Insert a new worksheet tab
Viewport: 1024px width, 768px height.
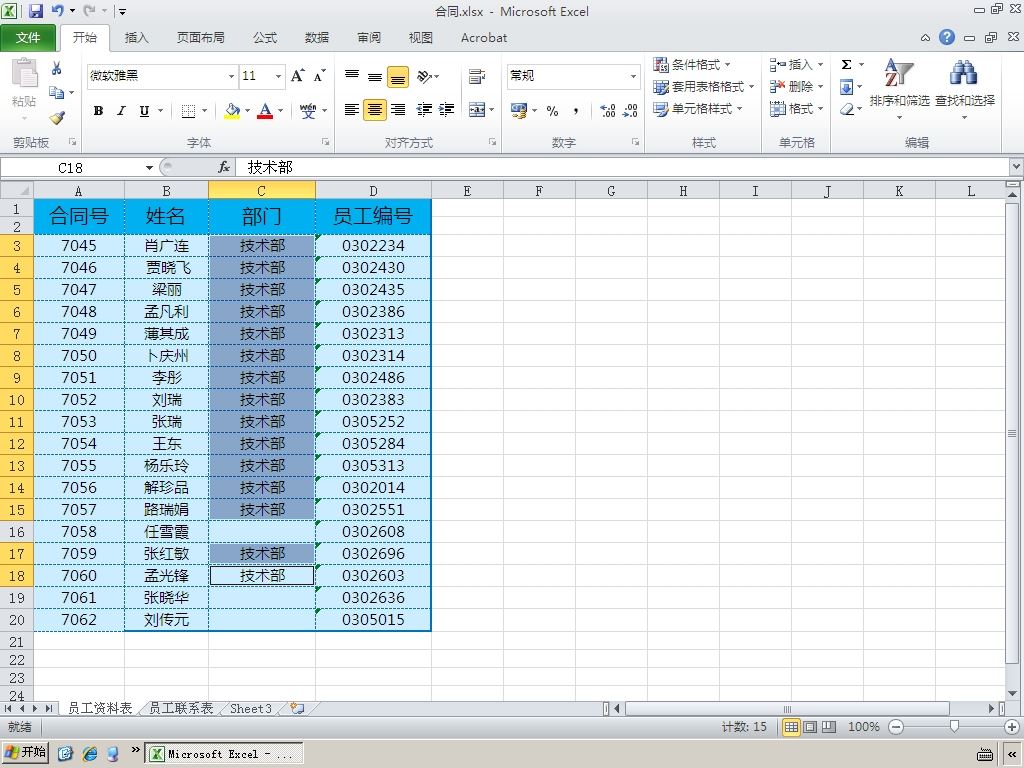pos(297,709)
